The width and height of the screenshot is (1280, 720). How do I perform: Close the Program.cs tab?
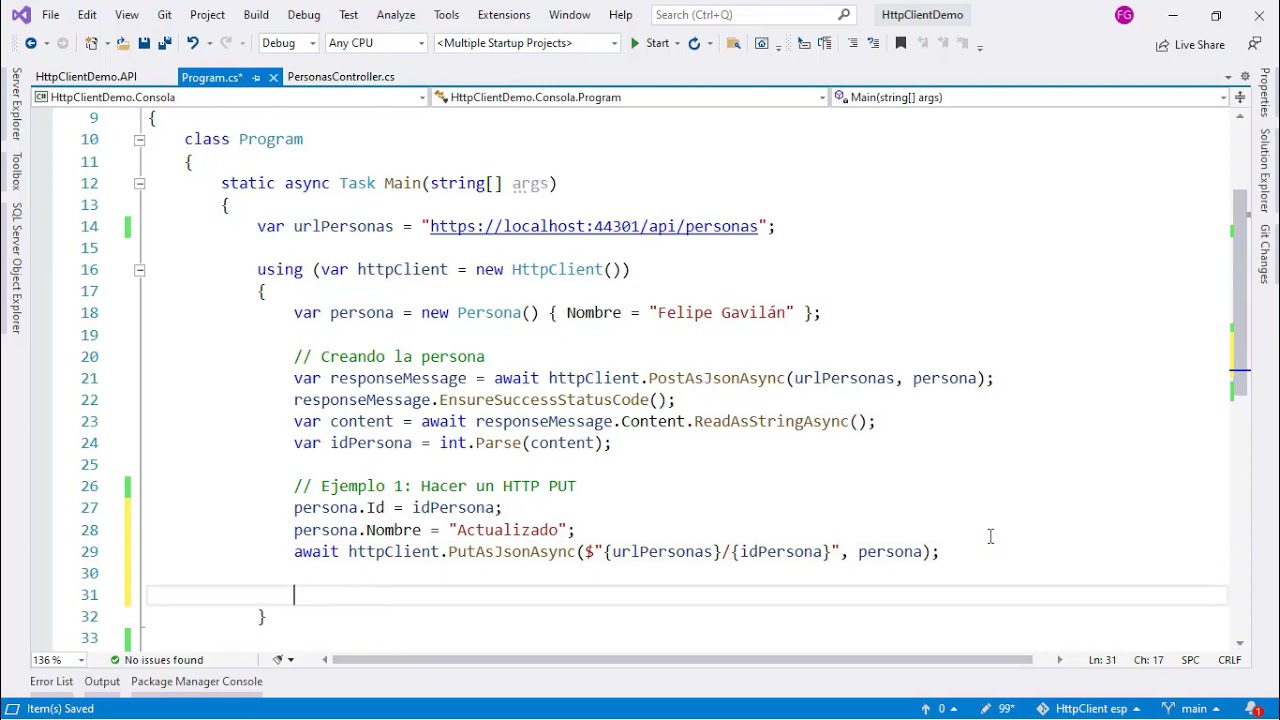(x=273, y=77)
